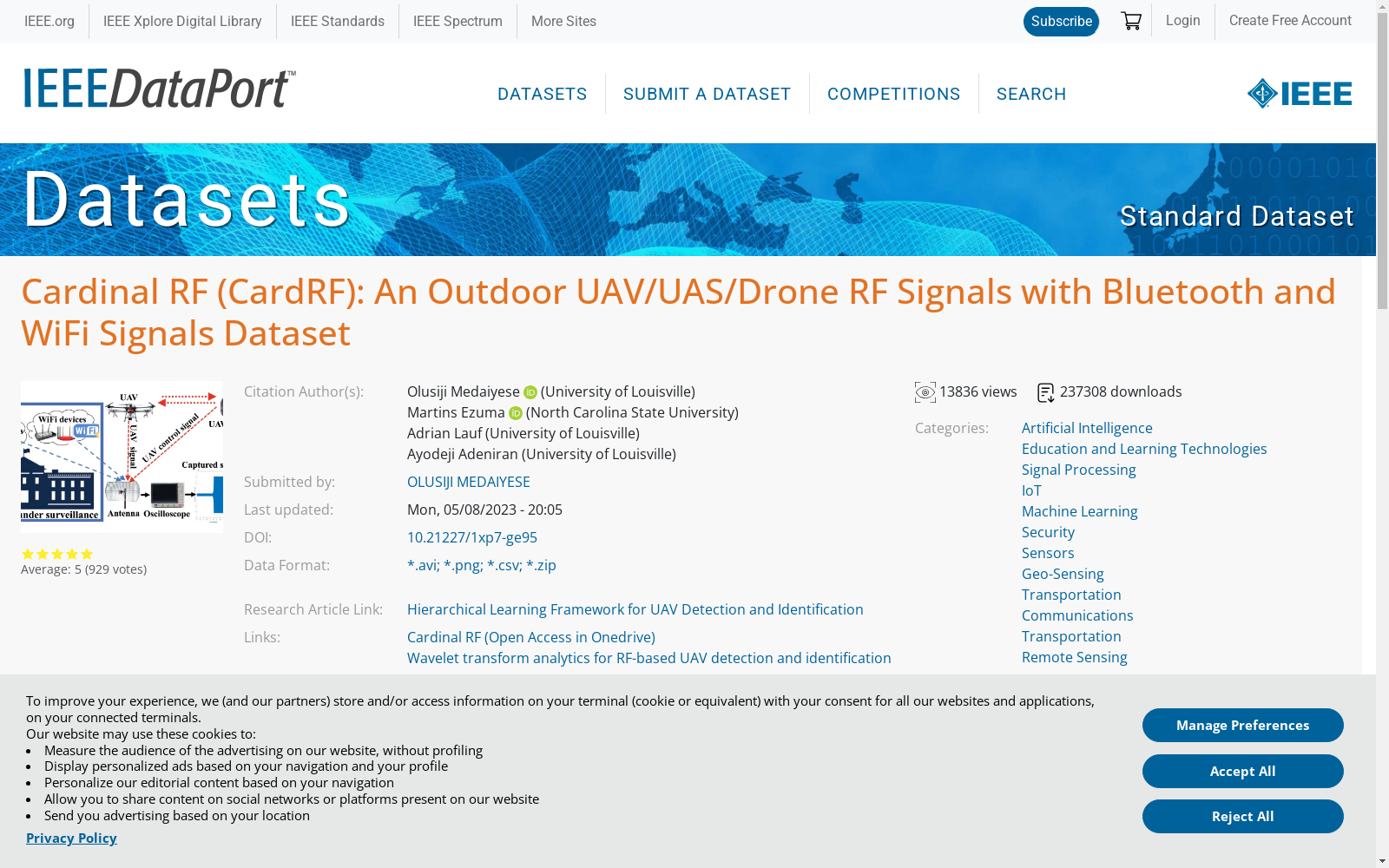Open the data format file types link
Screen dimensions: 1389x868
[x=482, y=565]
